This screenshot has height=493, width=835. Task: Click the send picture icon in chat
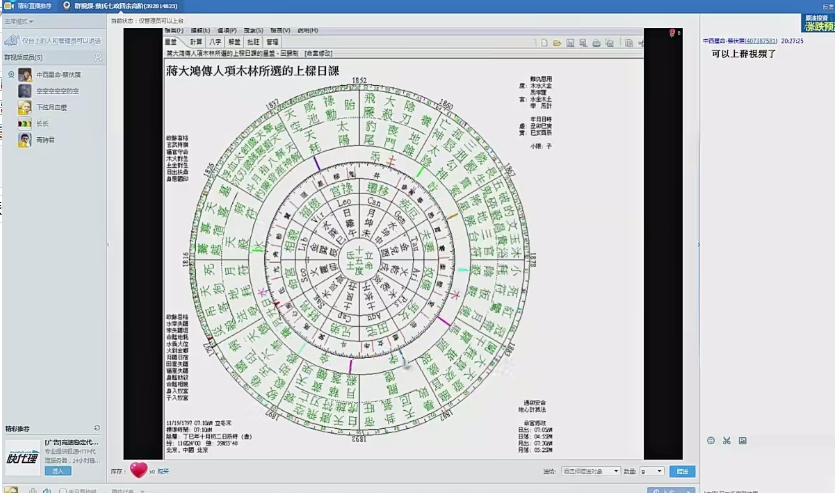tap(742, 440)
